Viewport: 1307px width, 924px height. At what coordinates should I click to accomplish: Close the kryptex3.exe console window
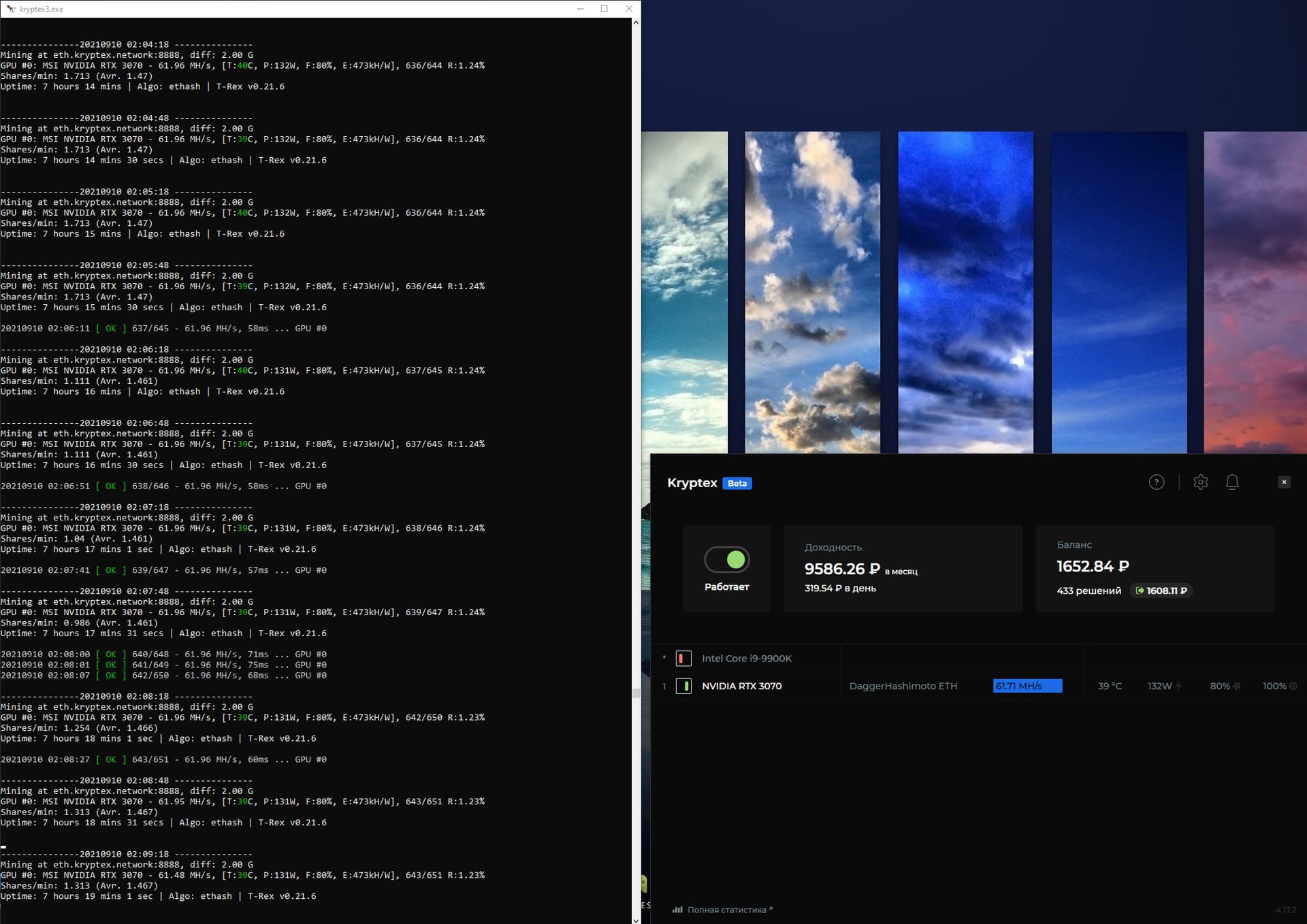tap(629, 9)
